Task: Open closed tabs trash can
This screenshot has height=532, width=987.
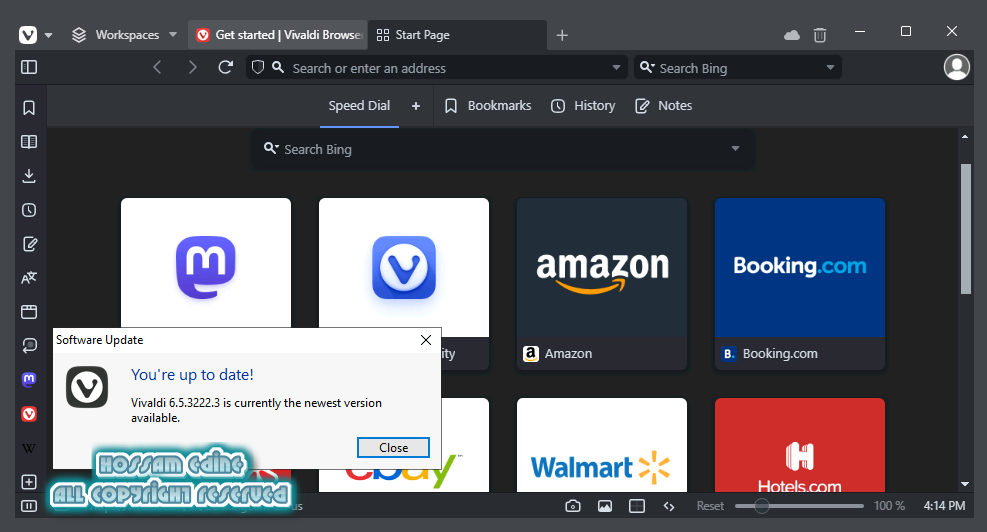Action: click(820, 35)
